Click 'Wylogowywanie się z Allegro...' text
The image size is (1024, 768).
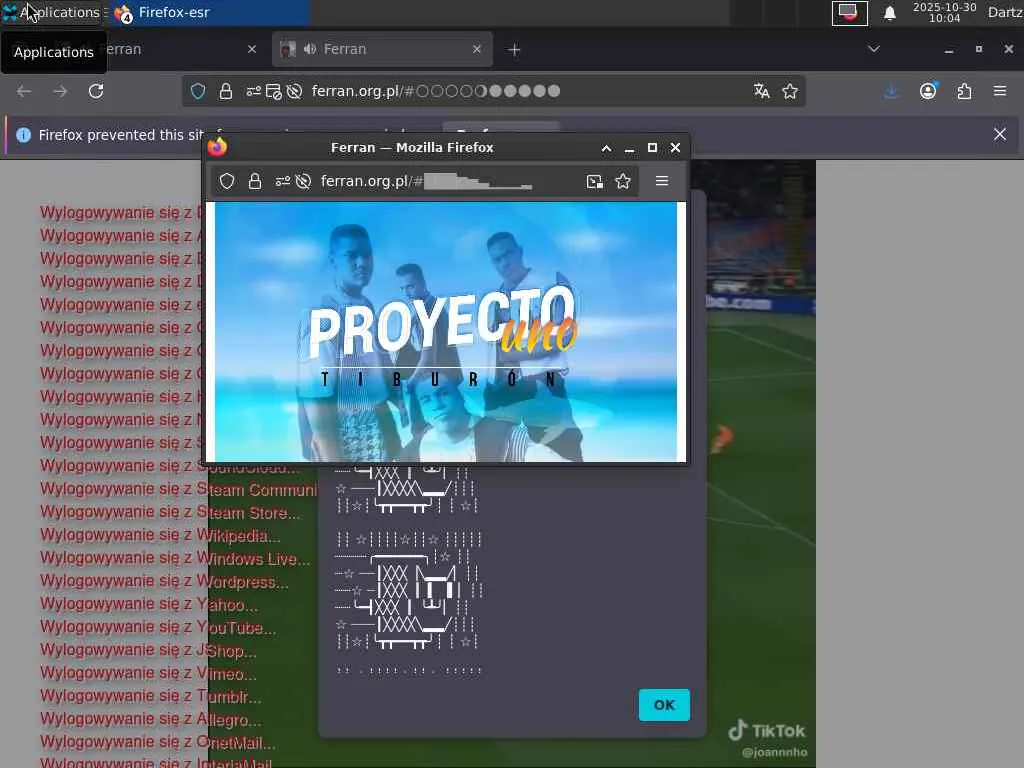[x=150, y=720]
